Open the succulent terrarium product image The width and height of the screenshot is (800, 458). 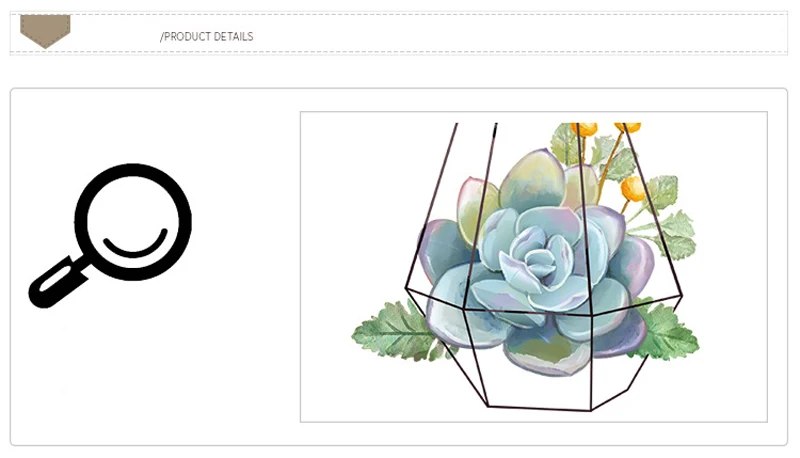pos(534,267)
